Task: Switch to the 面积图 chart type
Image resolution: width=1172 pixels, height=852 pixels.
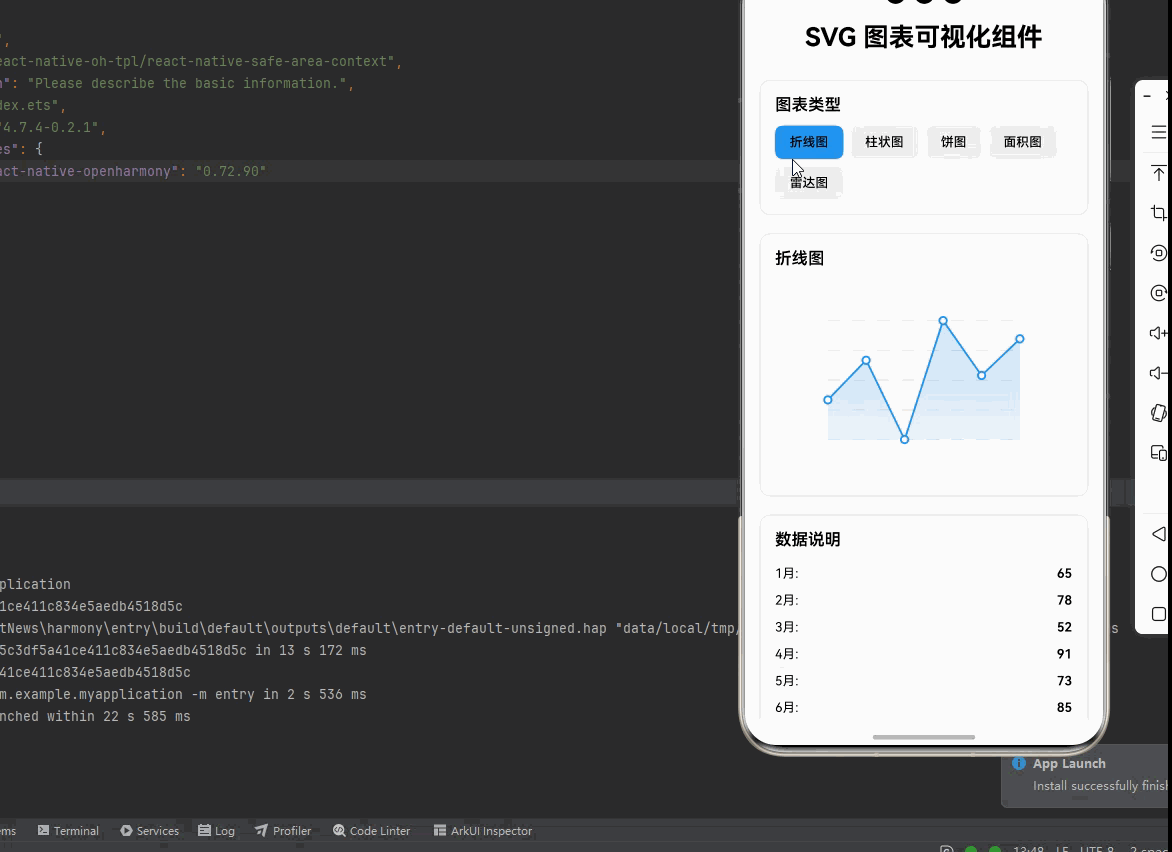Action: [1023, 142]
